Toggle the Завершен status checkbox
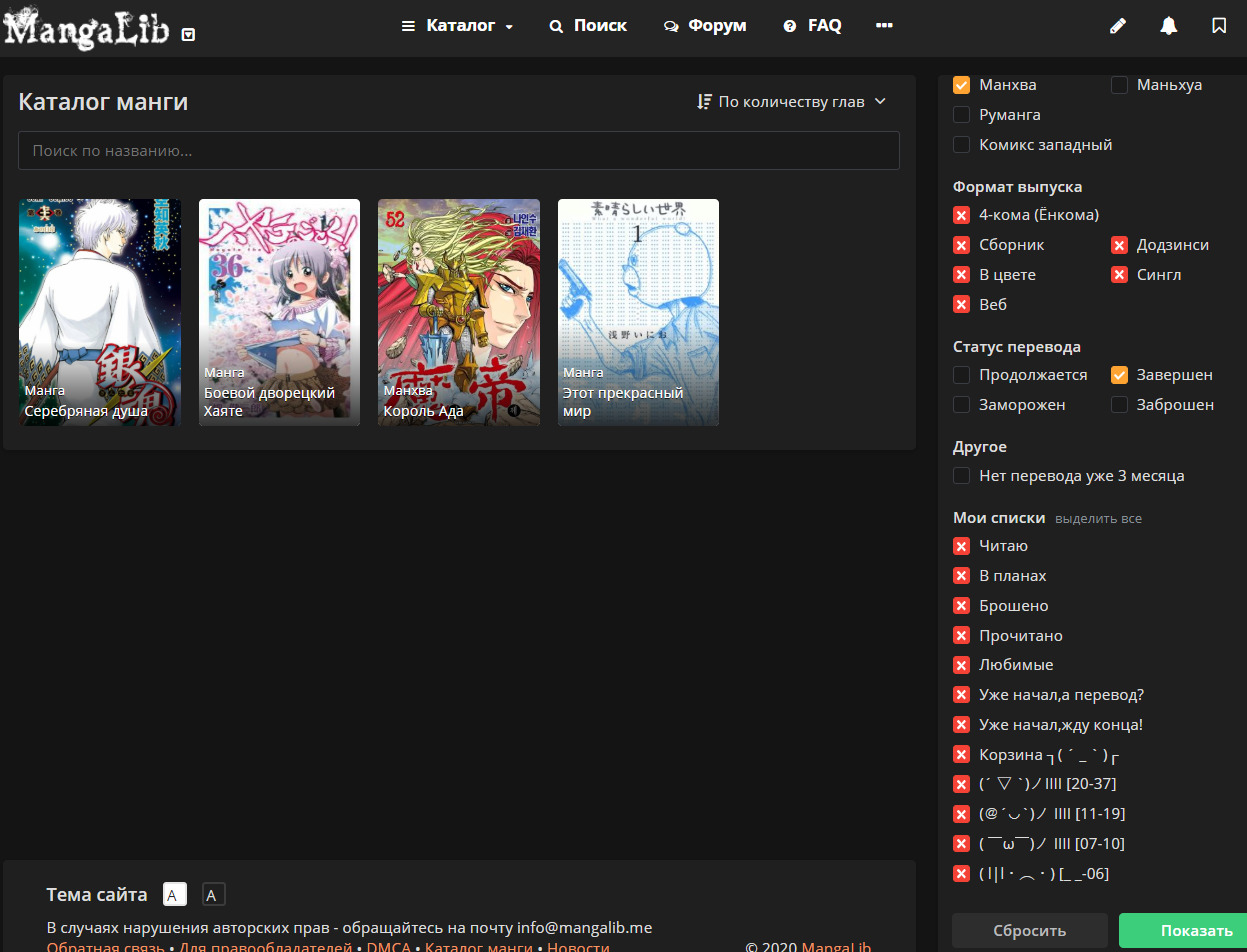 (1120, 375)
